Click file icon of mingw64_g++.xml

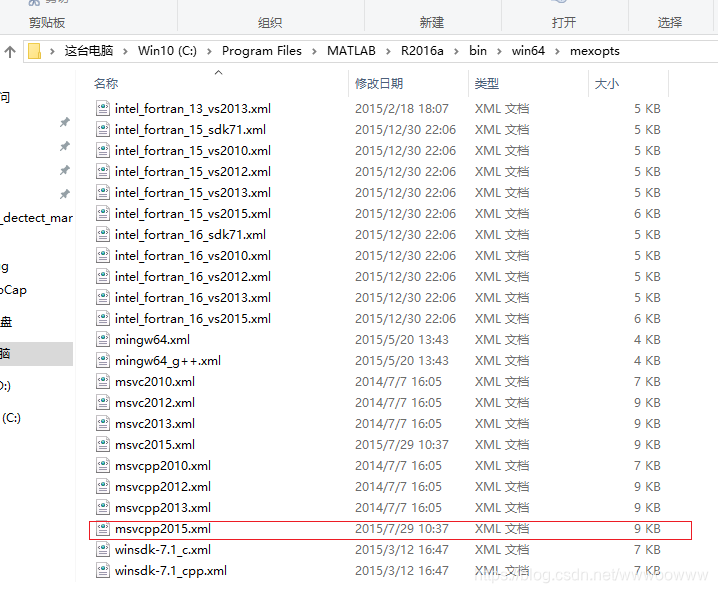103,361
